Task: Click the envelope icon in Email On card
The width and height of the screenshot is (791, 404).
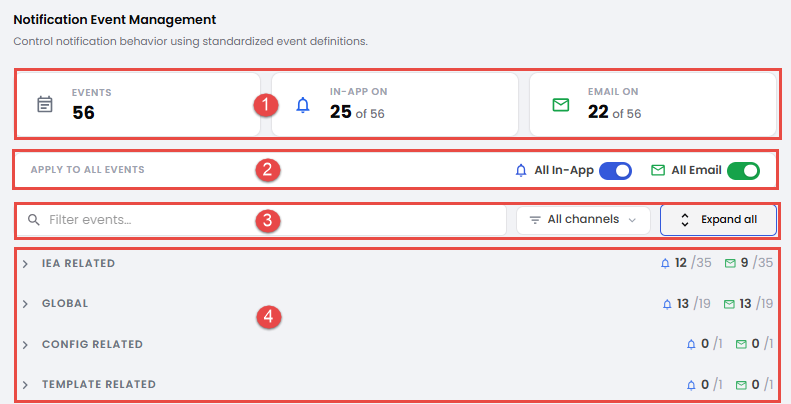Action: coord(561,105)
